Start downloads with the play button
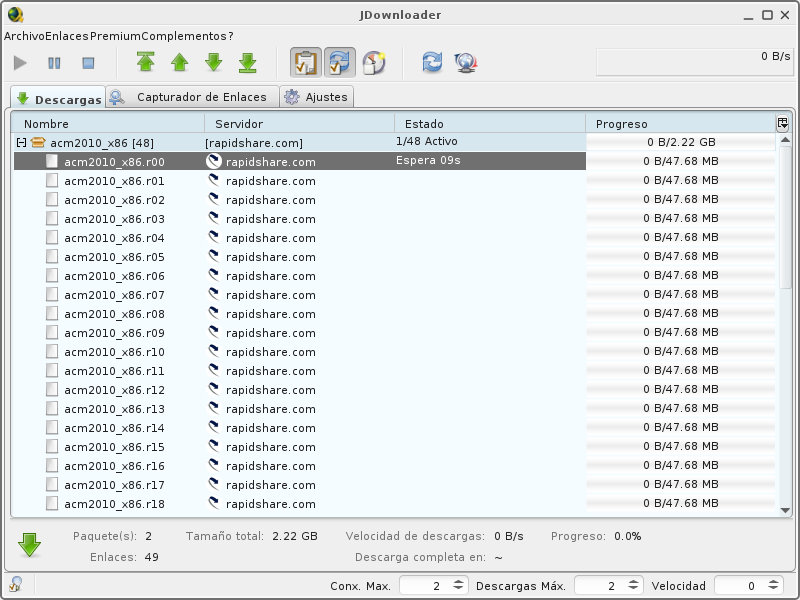The width and height of the screenshot is (800, 600). 20,63
